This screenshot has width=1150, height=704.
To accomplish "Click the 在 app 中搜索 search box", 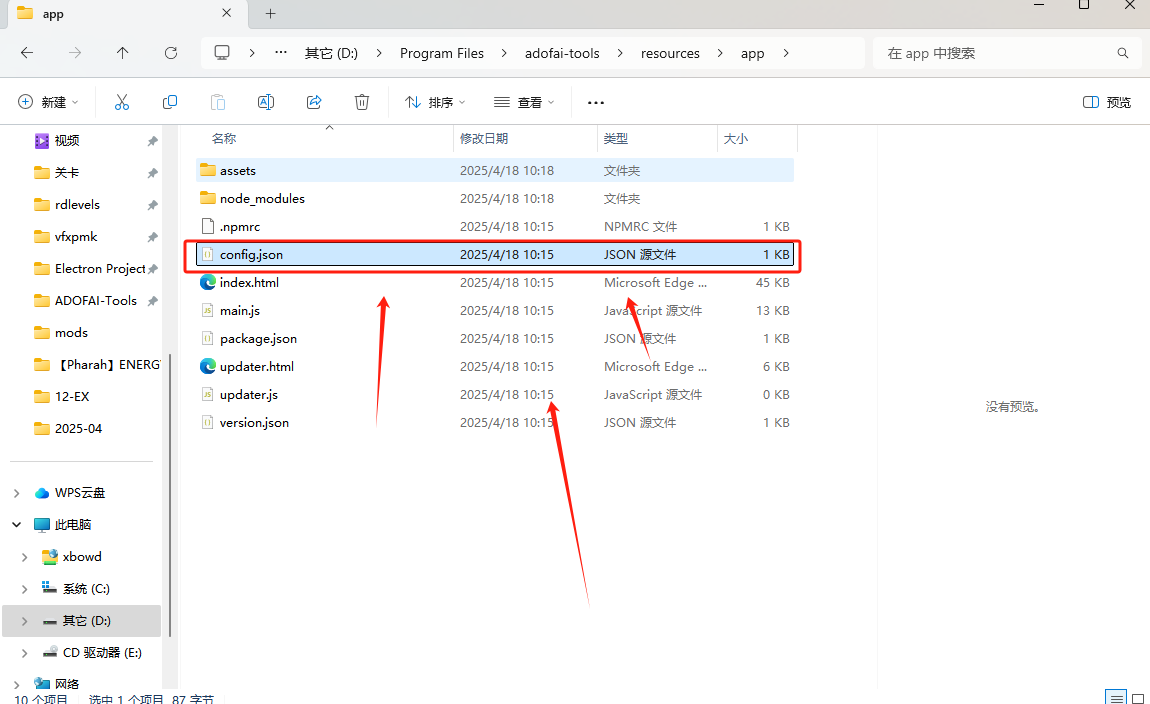I will coord(1006,53).
